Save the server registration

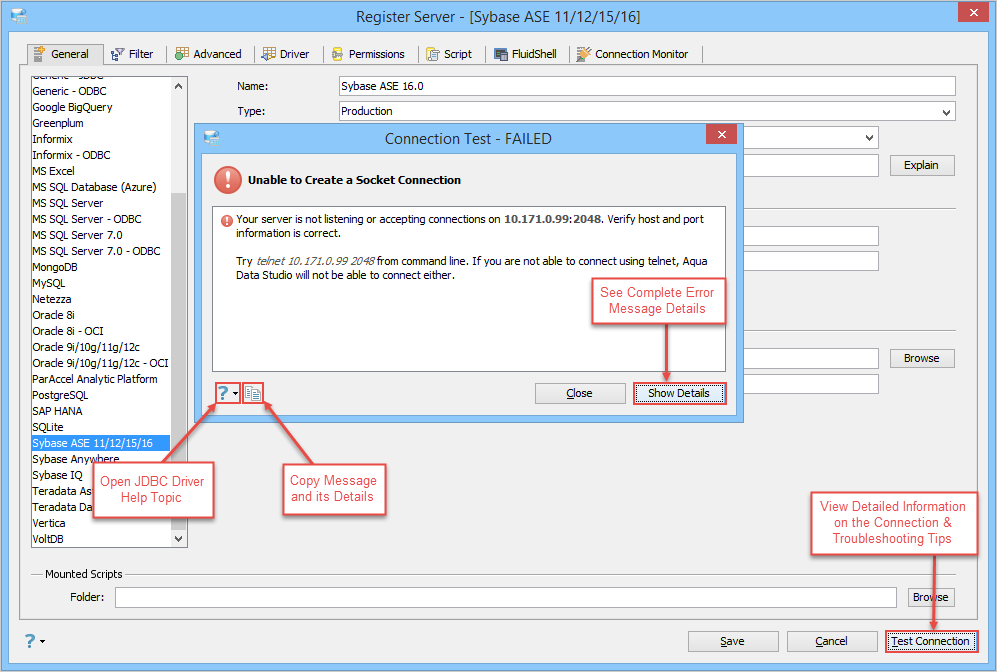(x=732, y=641)
